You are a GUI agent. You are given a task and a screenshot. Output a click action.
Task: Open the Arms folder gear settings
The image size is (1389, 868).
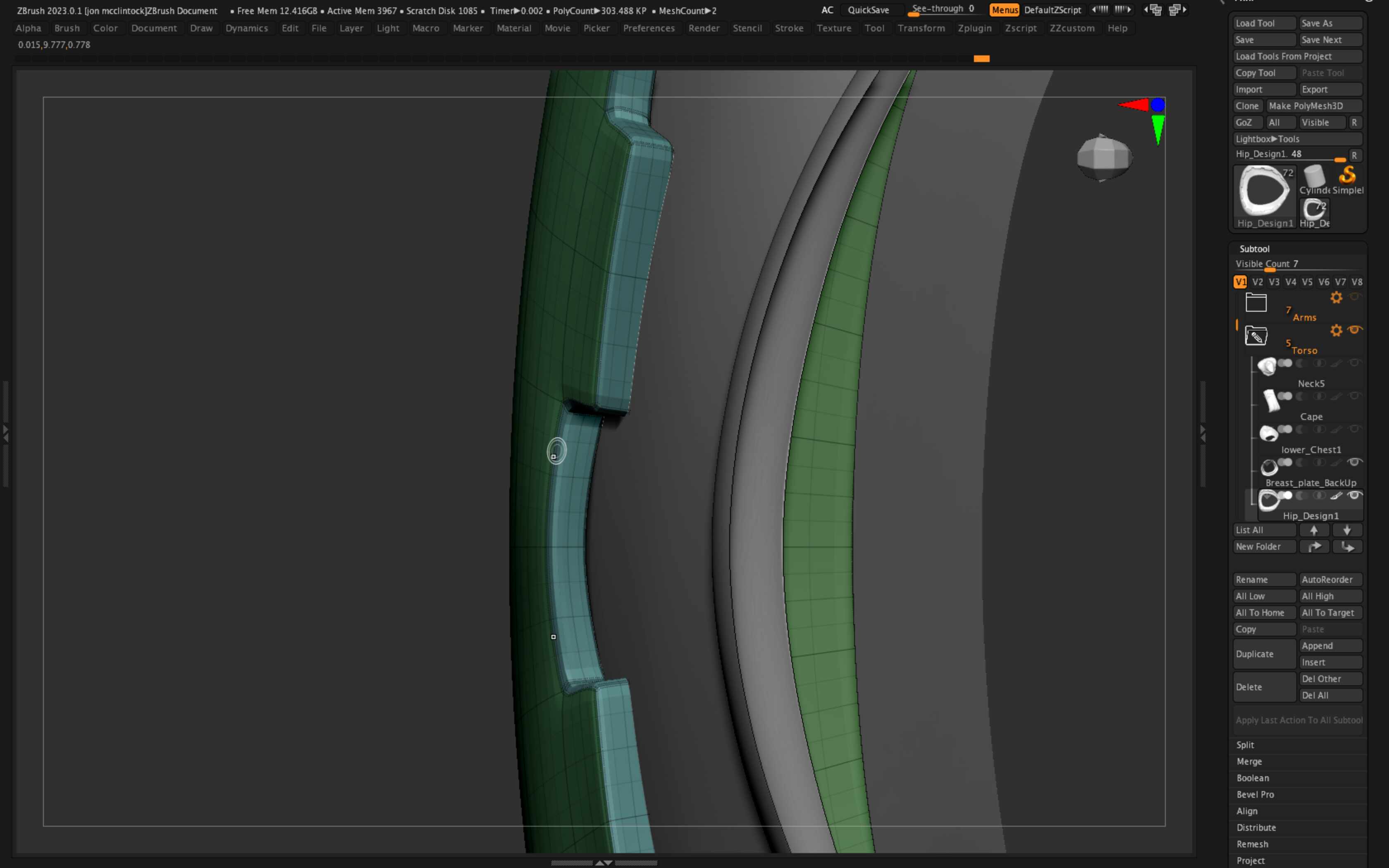click(1336, 297)
